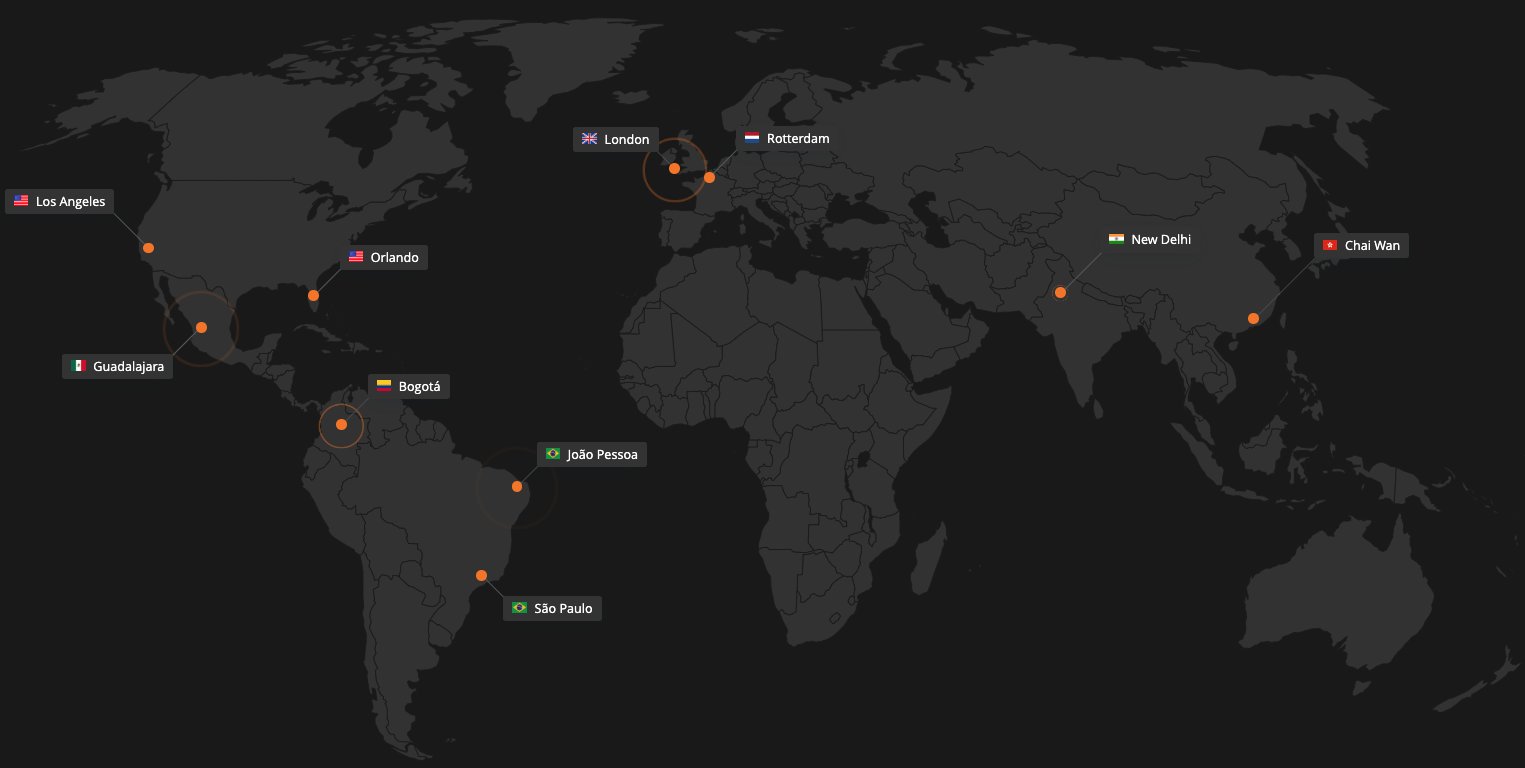Viewport: 1525px width, 768px height.
Task: Click the London orange map marker
Action: click(x=674, y=168)
